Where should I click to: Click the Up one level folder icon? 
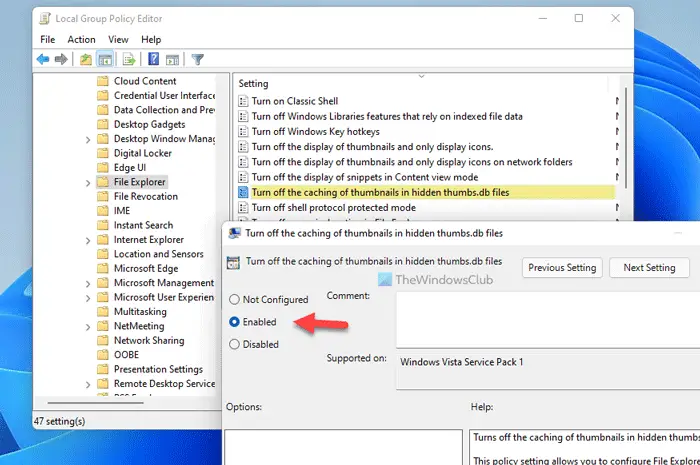86,59
